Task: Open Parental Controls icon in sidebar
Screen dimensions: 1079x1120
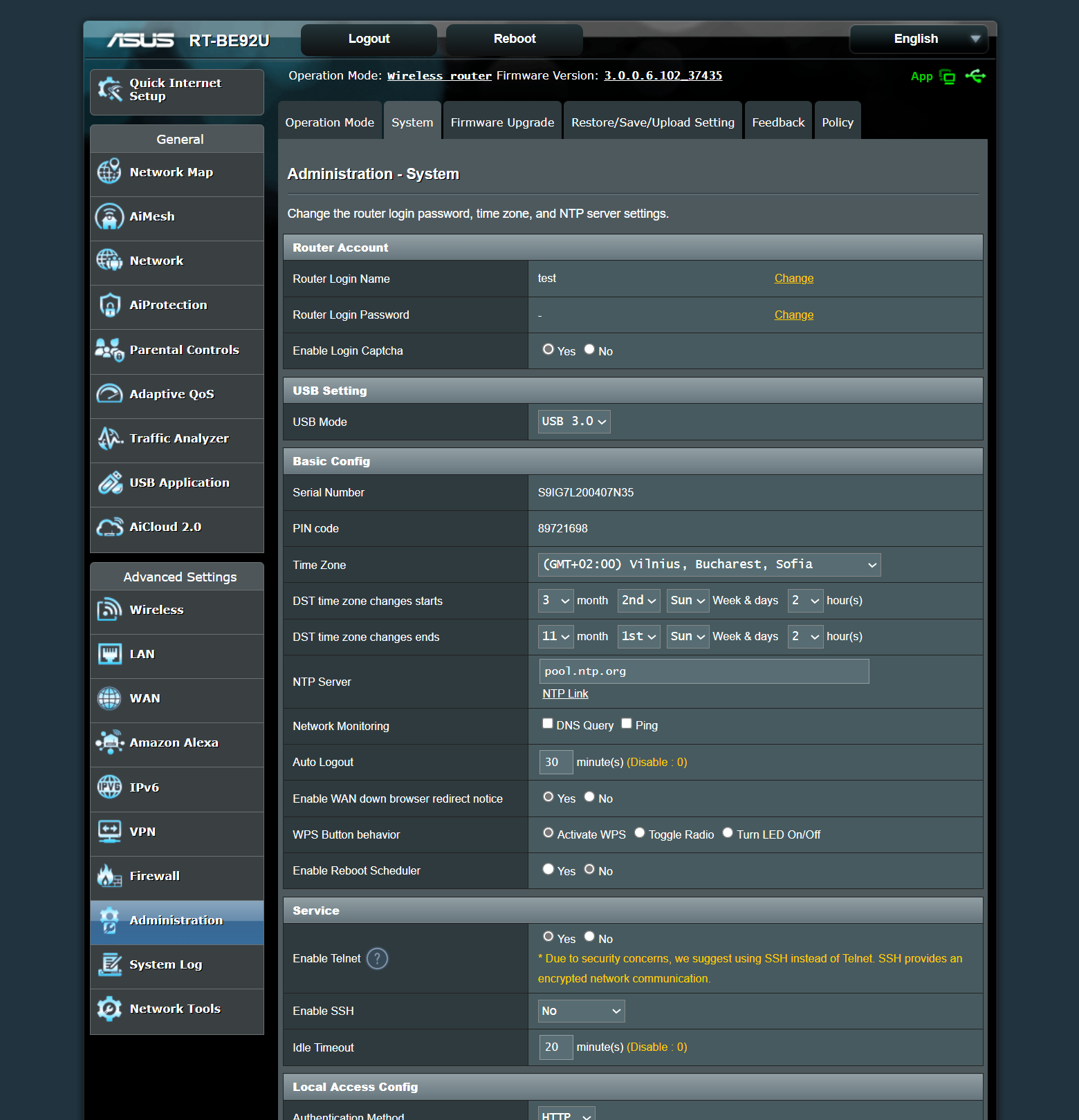Action: tap(109, 350)
